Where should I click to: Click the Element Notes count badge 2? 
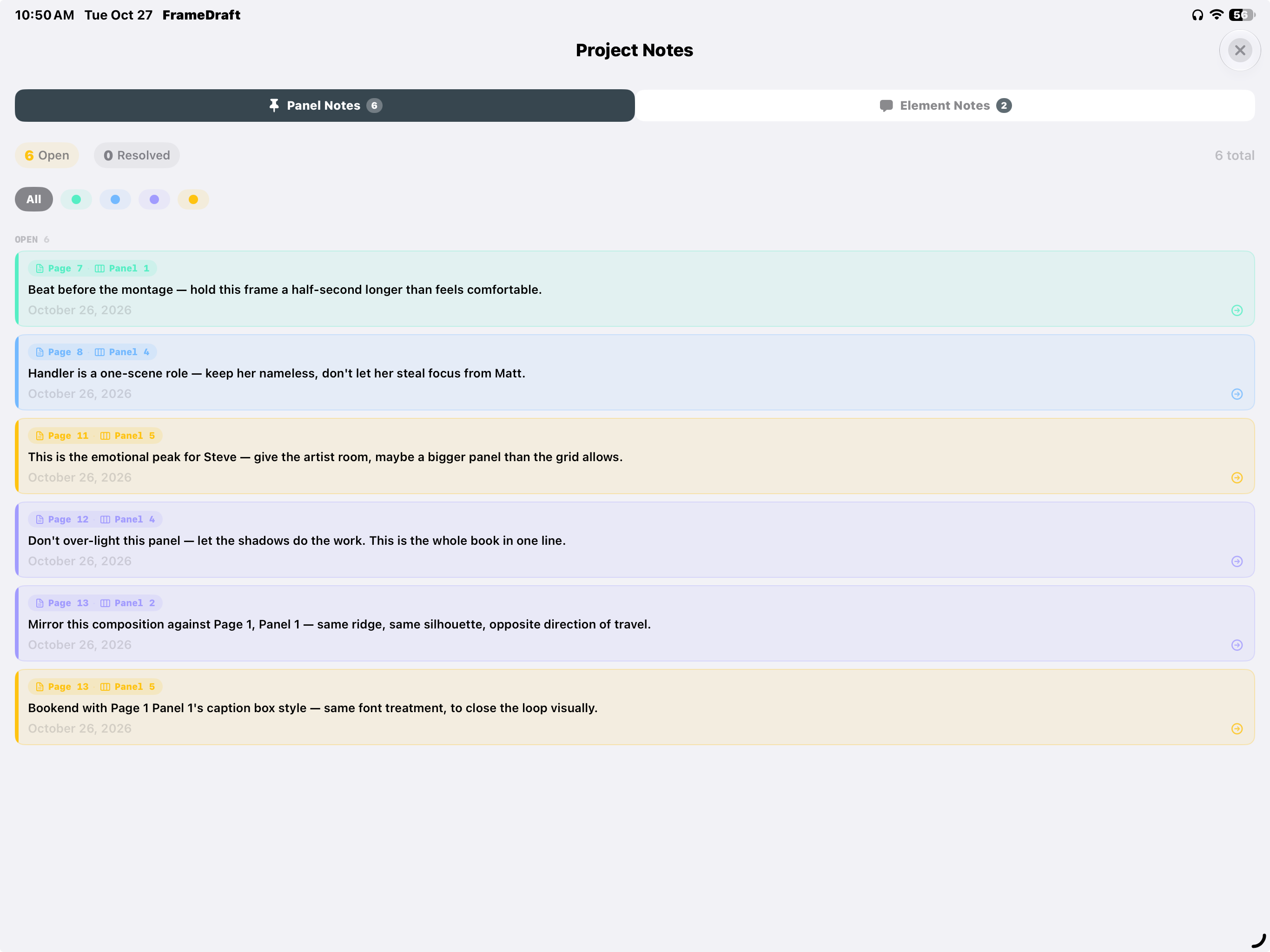tap(1004, 106)
